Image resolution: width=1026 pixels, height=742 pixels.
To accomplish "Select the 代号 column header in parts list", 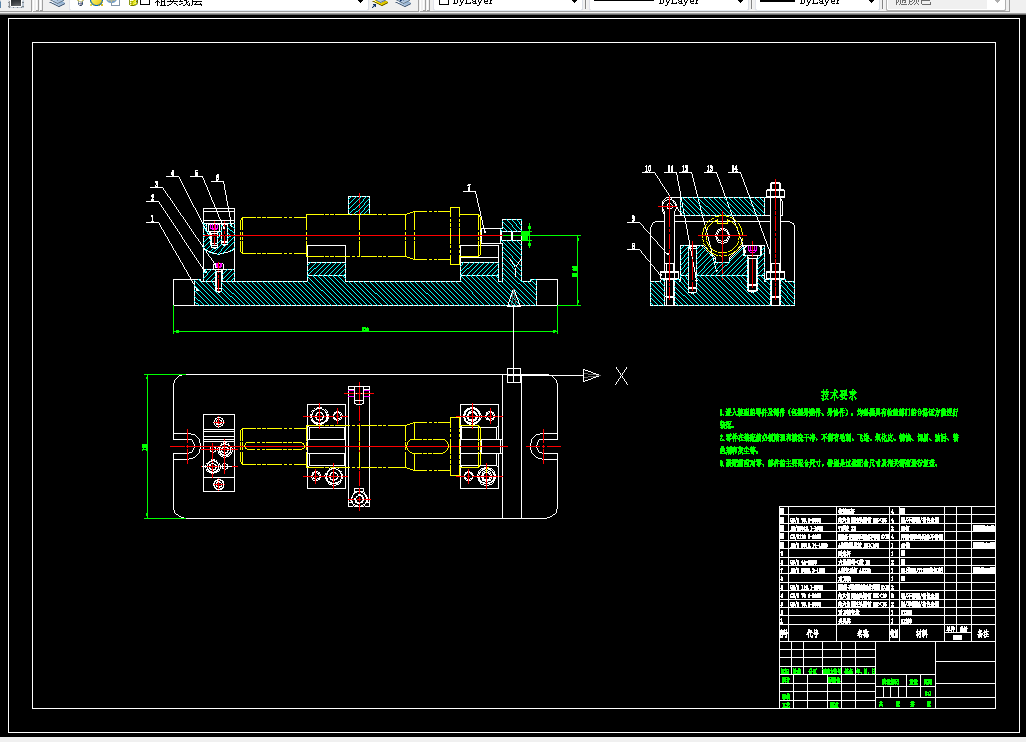I will coord(813,633).
